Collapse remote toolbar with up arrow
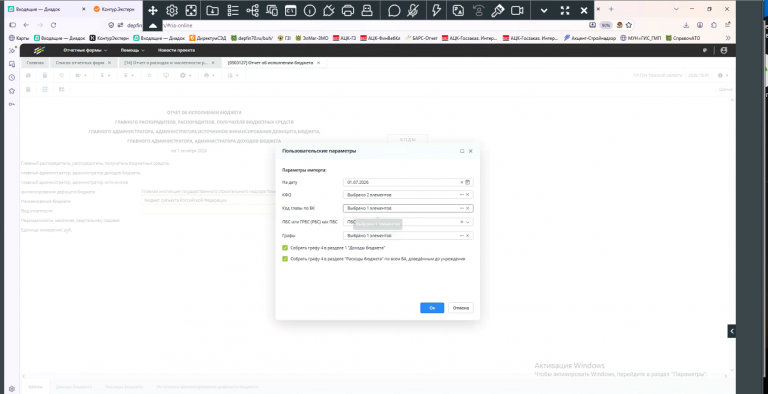768x394 pixels. point(153,25)
